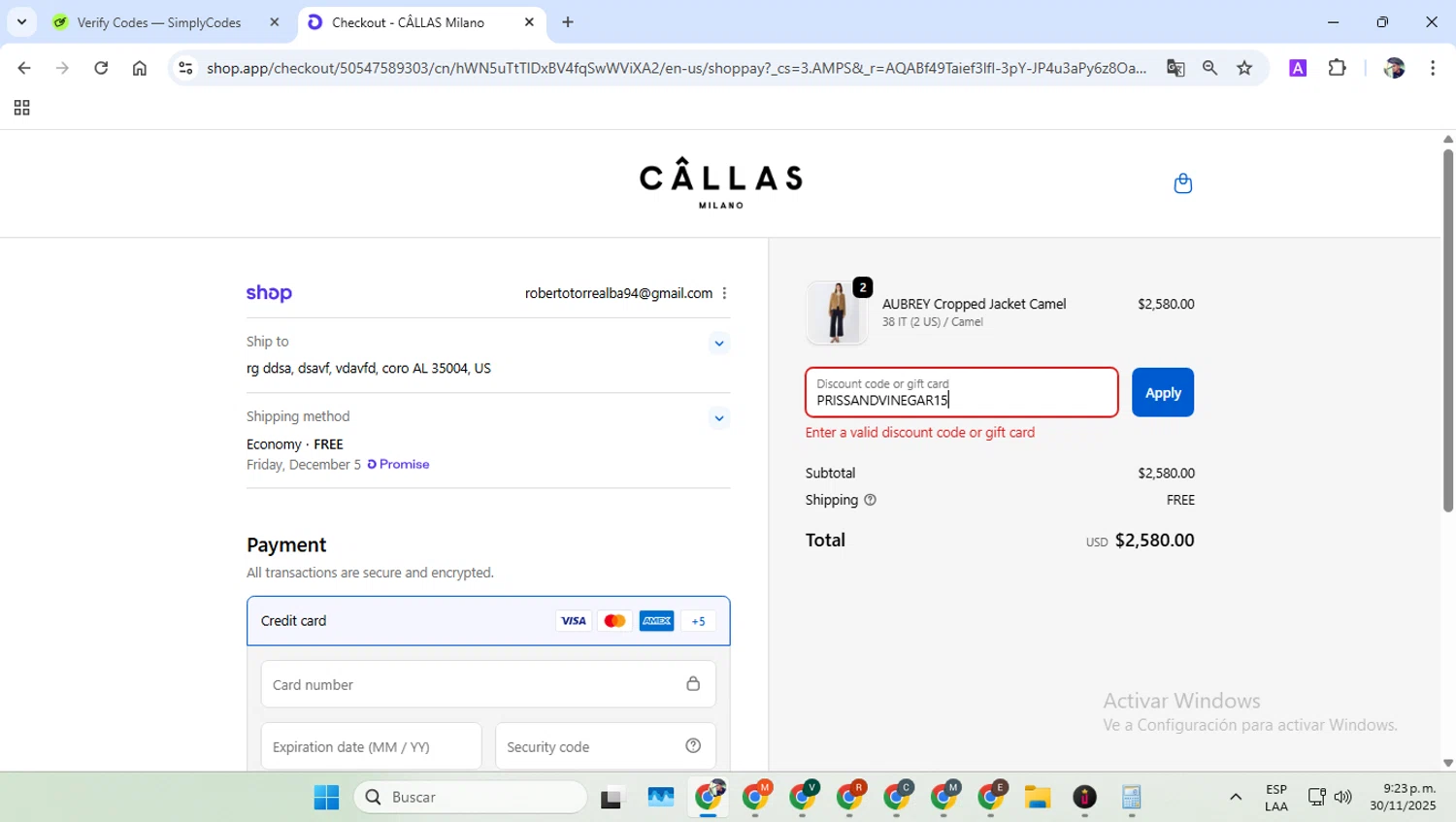Expand the Shipping method section
1456x822 pixels.
[x=718, y=418]
